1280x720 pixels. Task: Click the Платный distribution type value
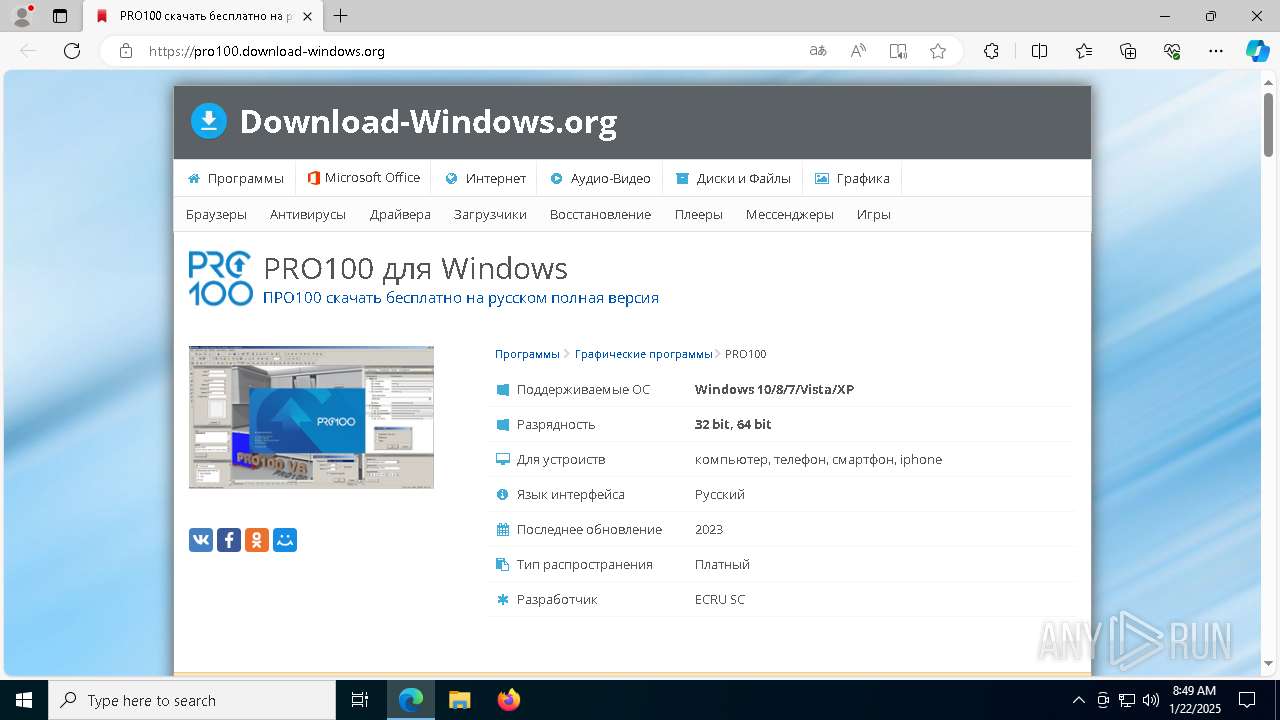click(722, 564)
